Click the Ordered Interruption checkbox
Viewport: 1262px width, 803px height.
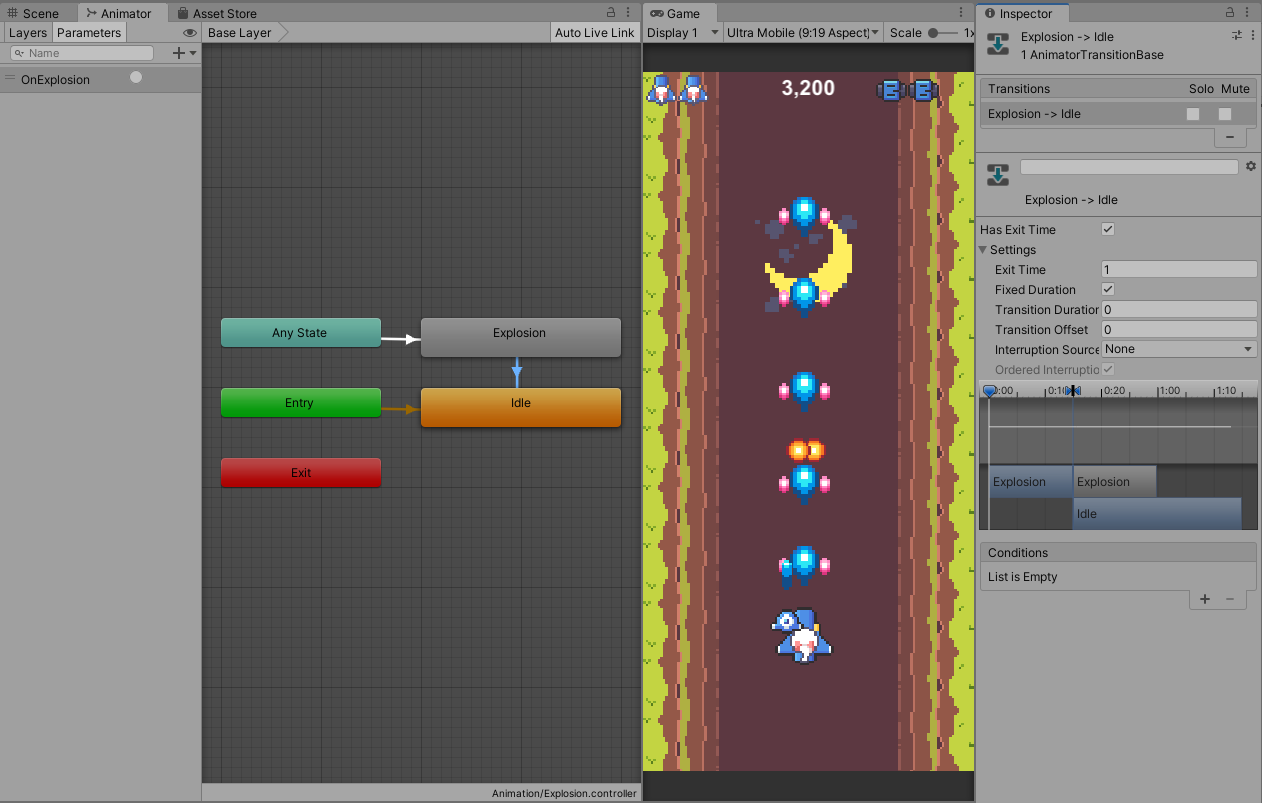click(1108, 369)
